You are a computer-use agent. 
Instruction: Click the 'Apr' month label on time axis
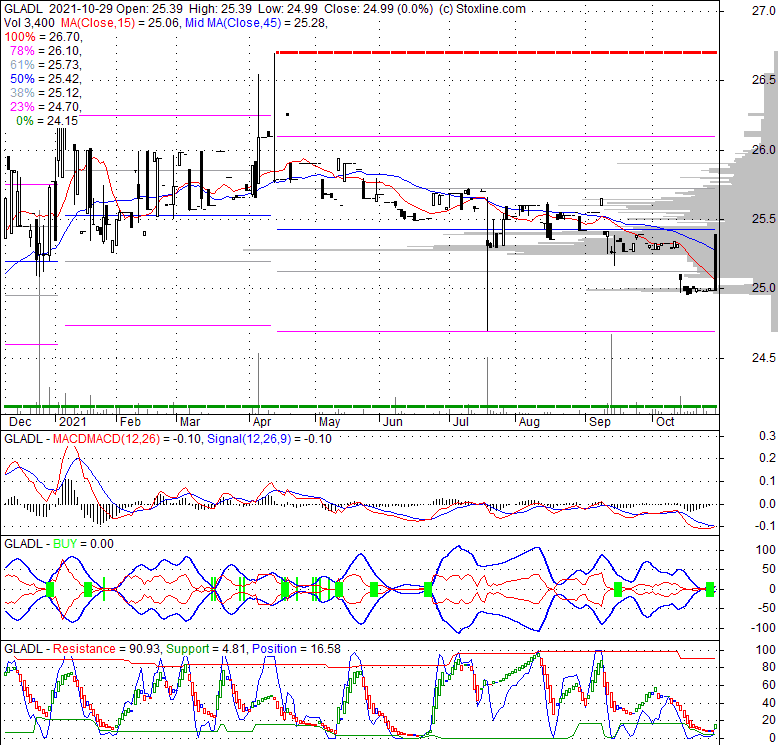point(262,422)
